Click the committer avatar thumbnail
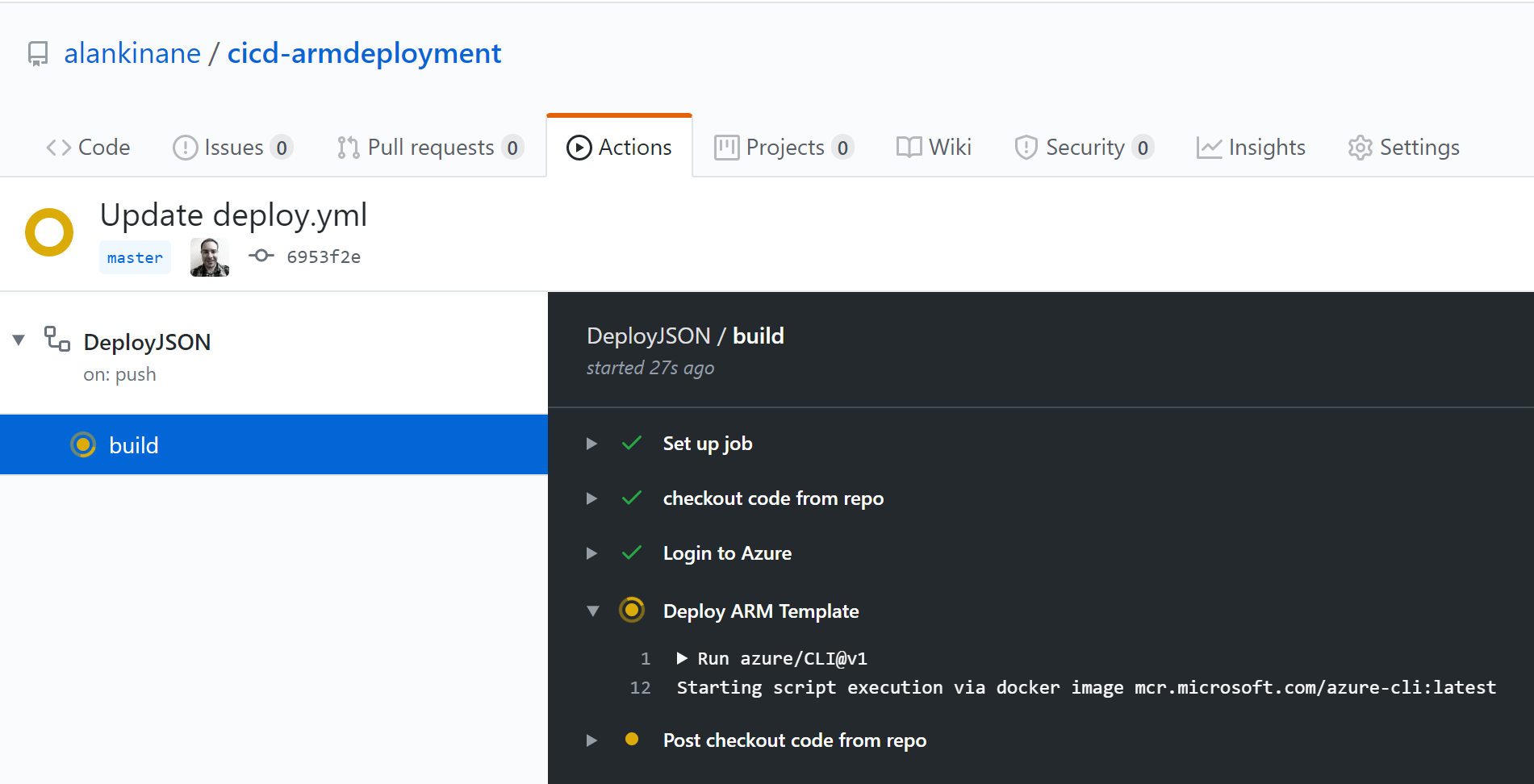The width and height of the screenshot is (1534, 784). point(210,257)
